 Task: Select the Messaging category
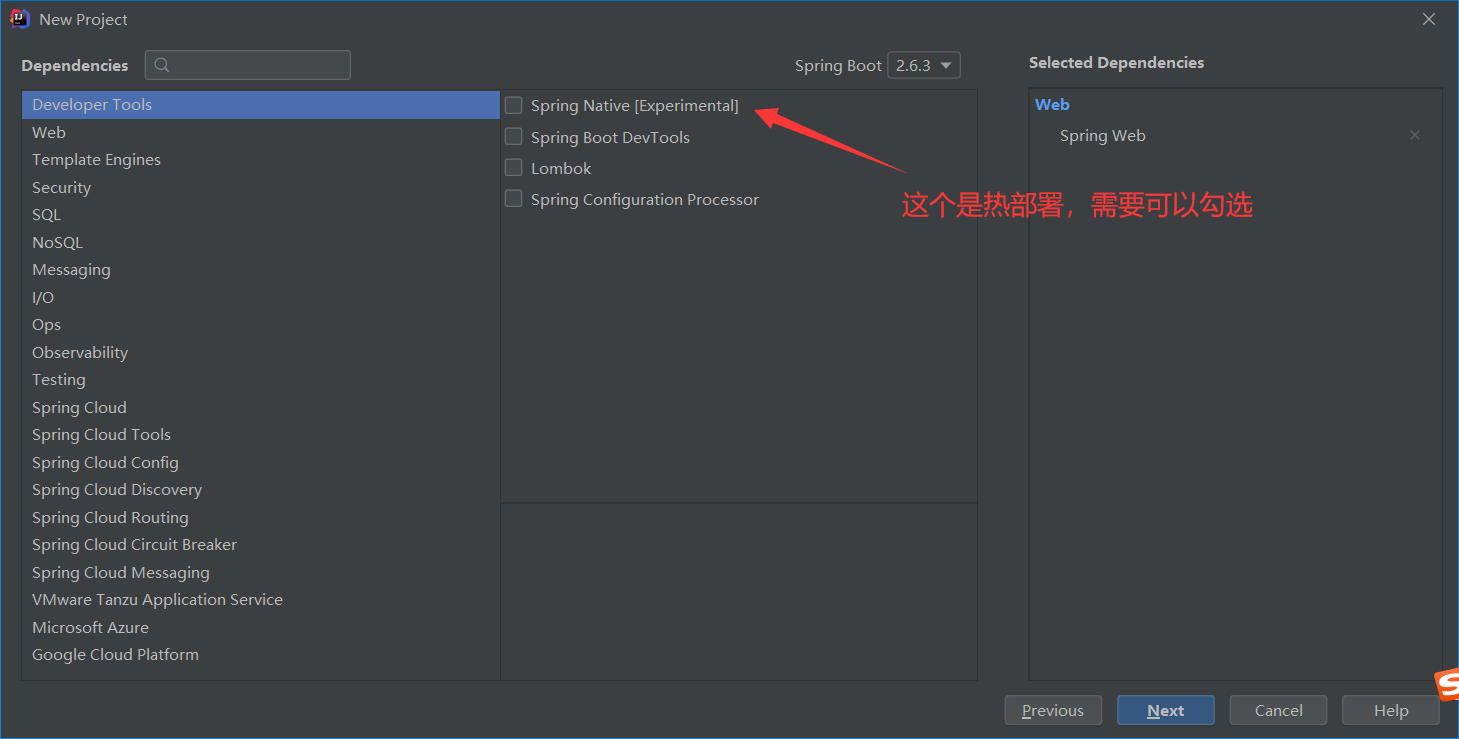click(261, 270)
